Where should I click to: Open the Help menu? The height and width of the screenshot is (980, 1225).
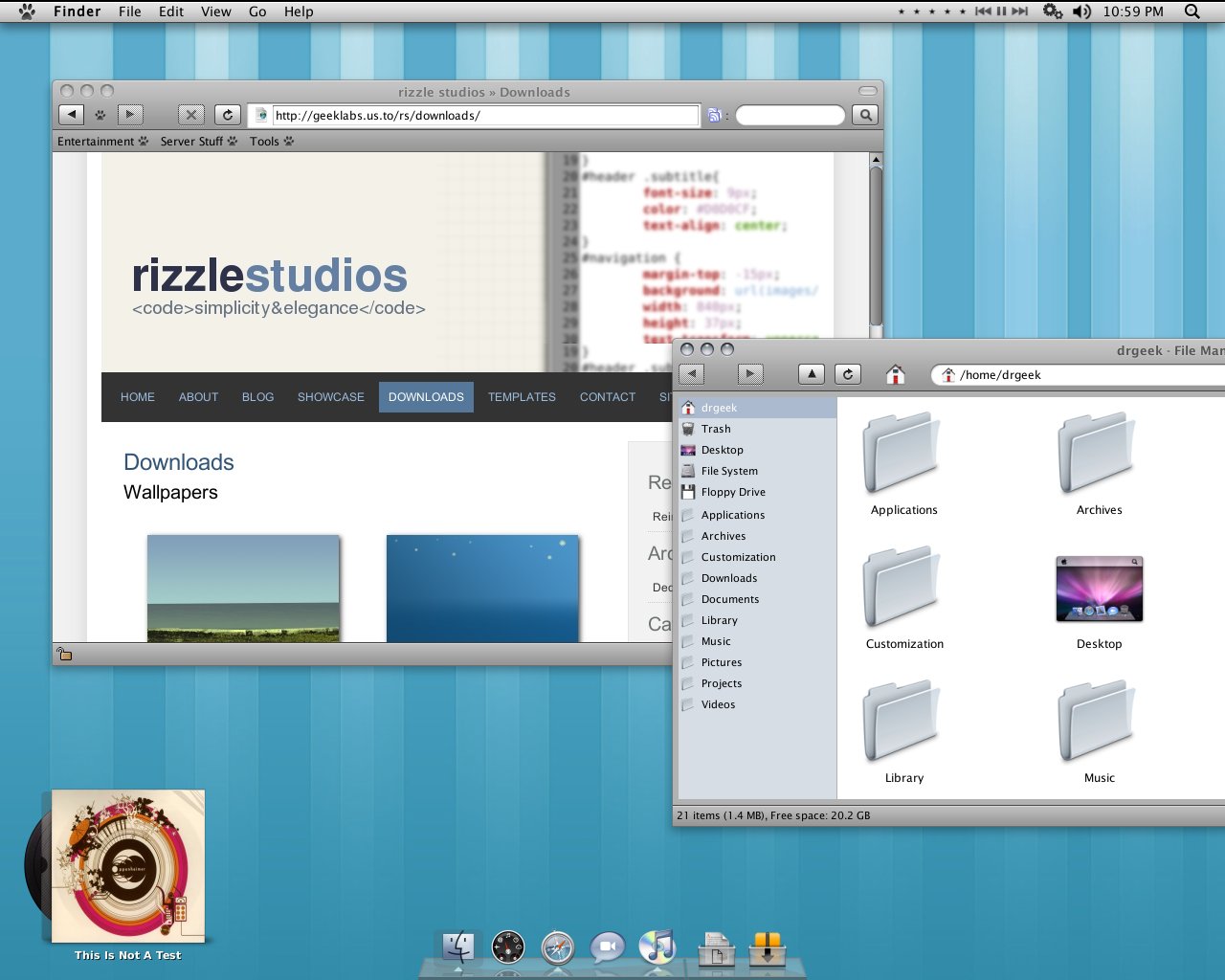[x=299, y=11]
